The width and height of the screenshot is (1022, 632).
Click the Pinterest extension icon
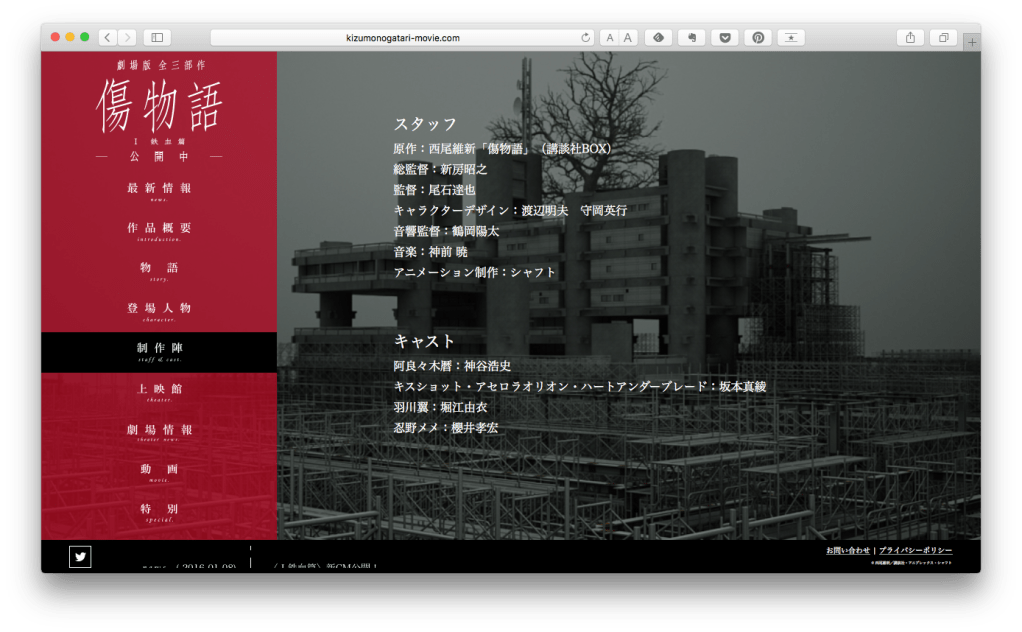click(x=758, y=37)
